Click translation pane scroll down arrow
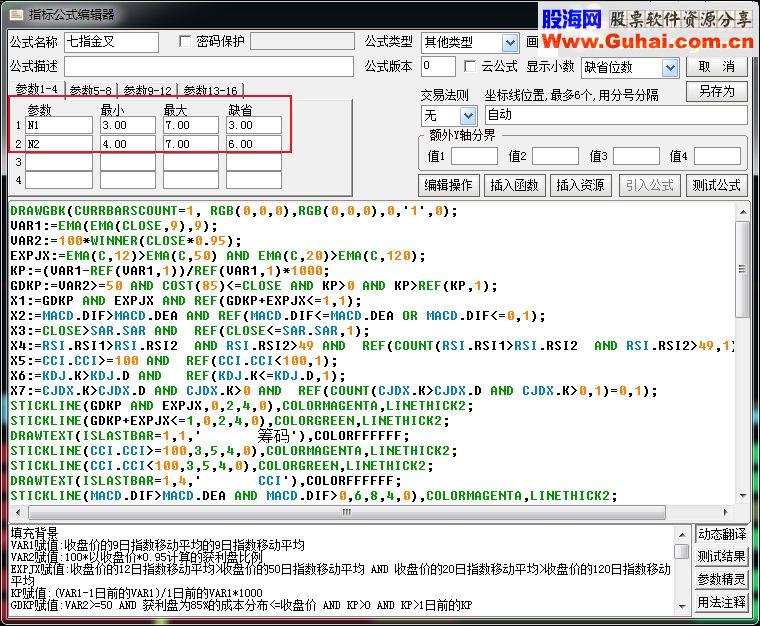The width and height of the screenshot is (760, 626). [x=682, y=606]
